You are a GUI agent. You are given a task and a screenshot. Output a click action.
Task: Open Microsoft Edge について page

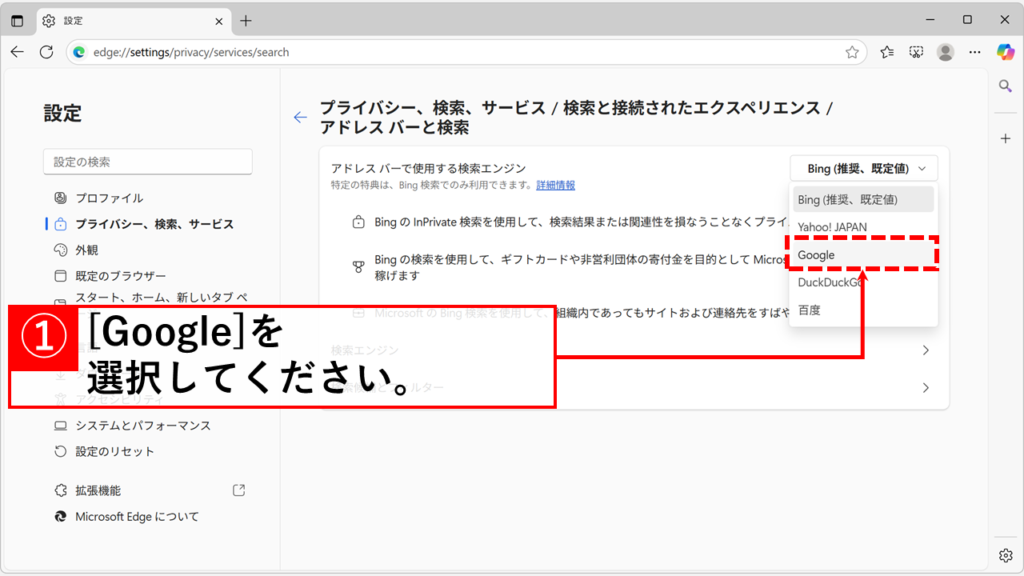pyautogui.click(x=136, y=517)
